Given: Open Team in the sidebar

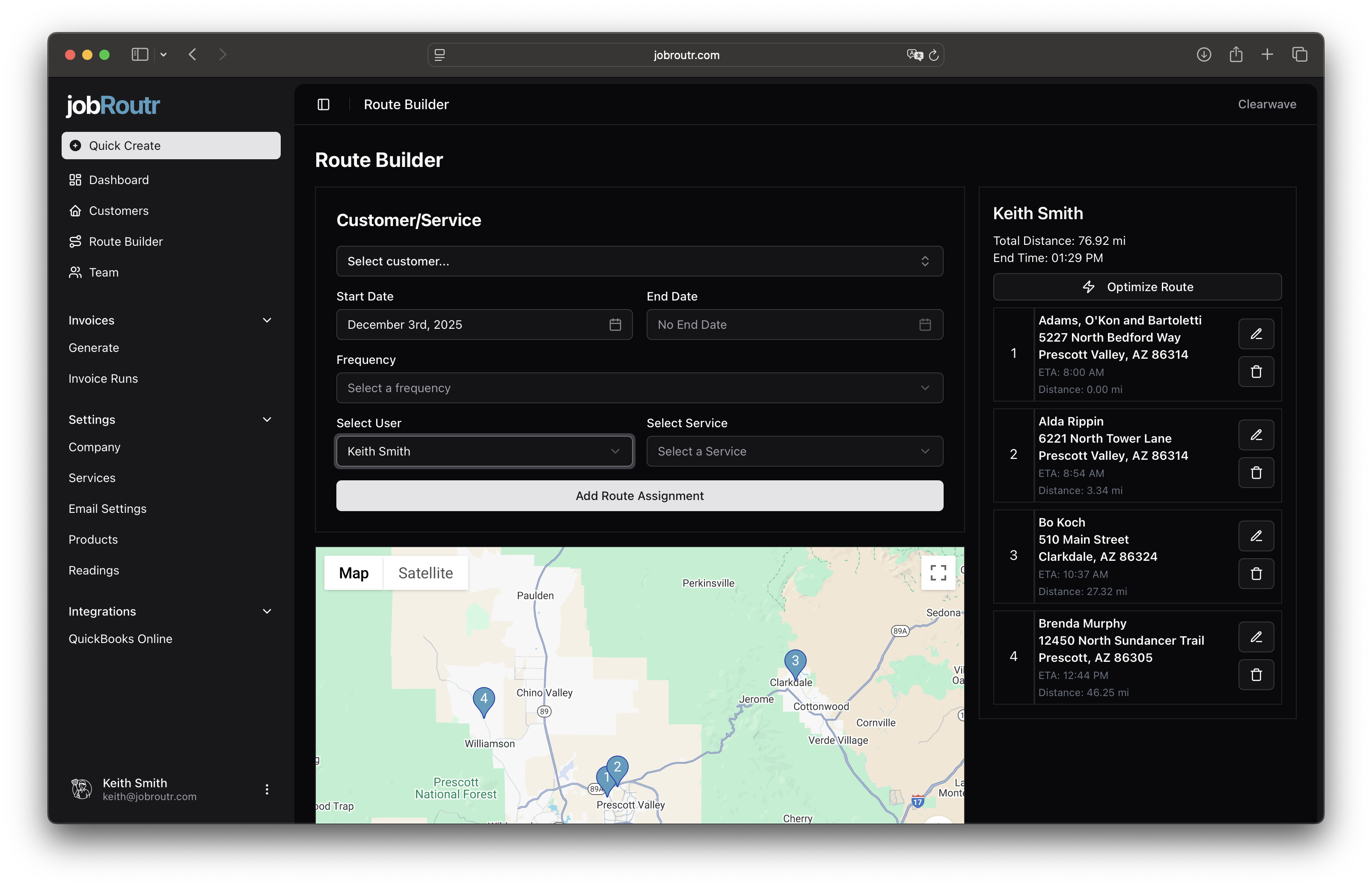Looking at the screenshot, I should click(x=171, y=272).
